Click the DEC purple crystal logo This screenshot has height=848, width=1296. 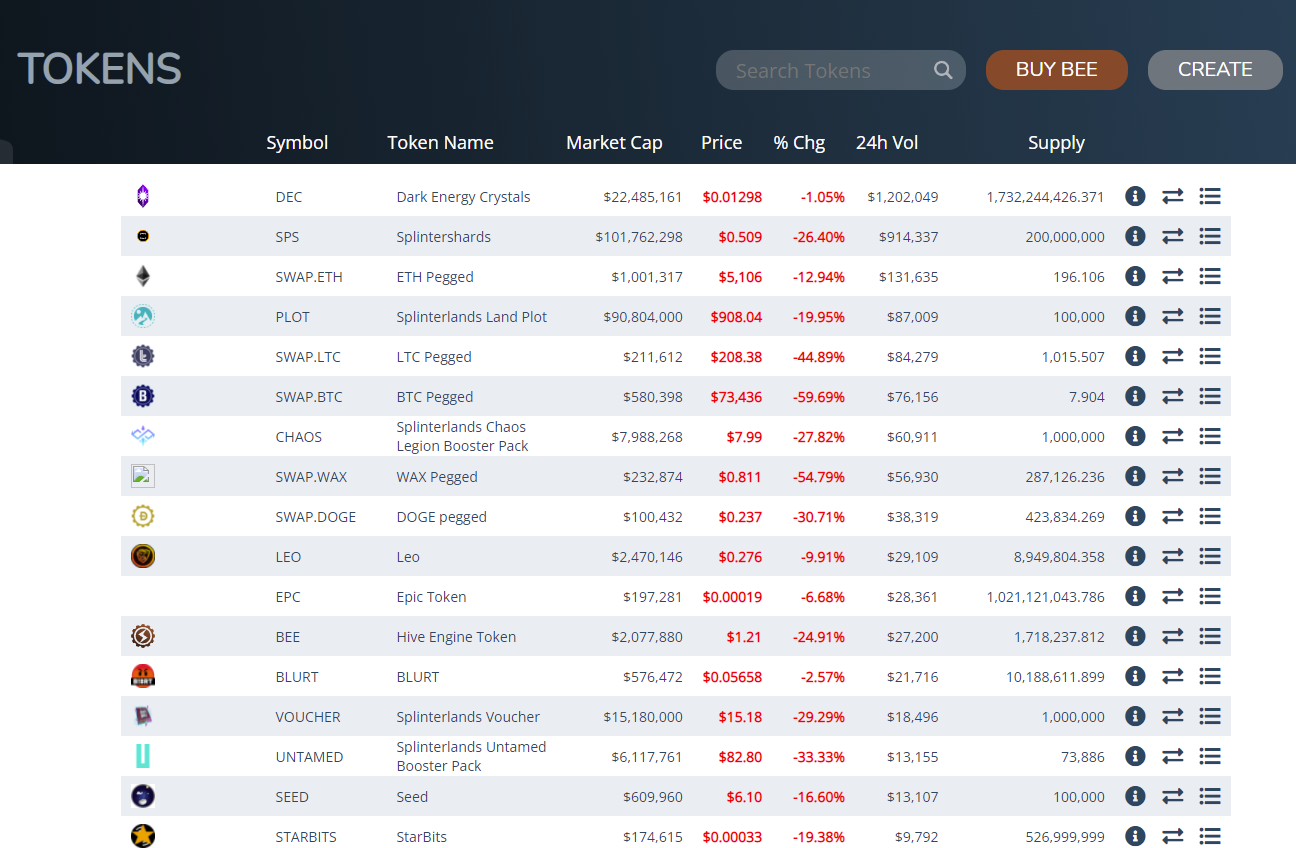[143, 196]
